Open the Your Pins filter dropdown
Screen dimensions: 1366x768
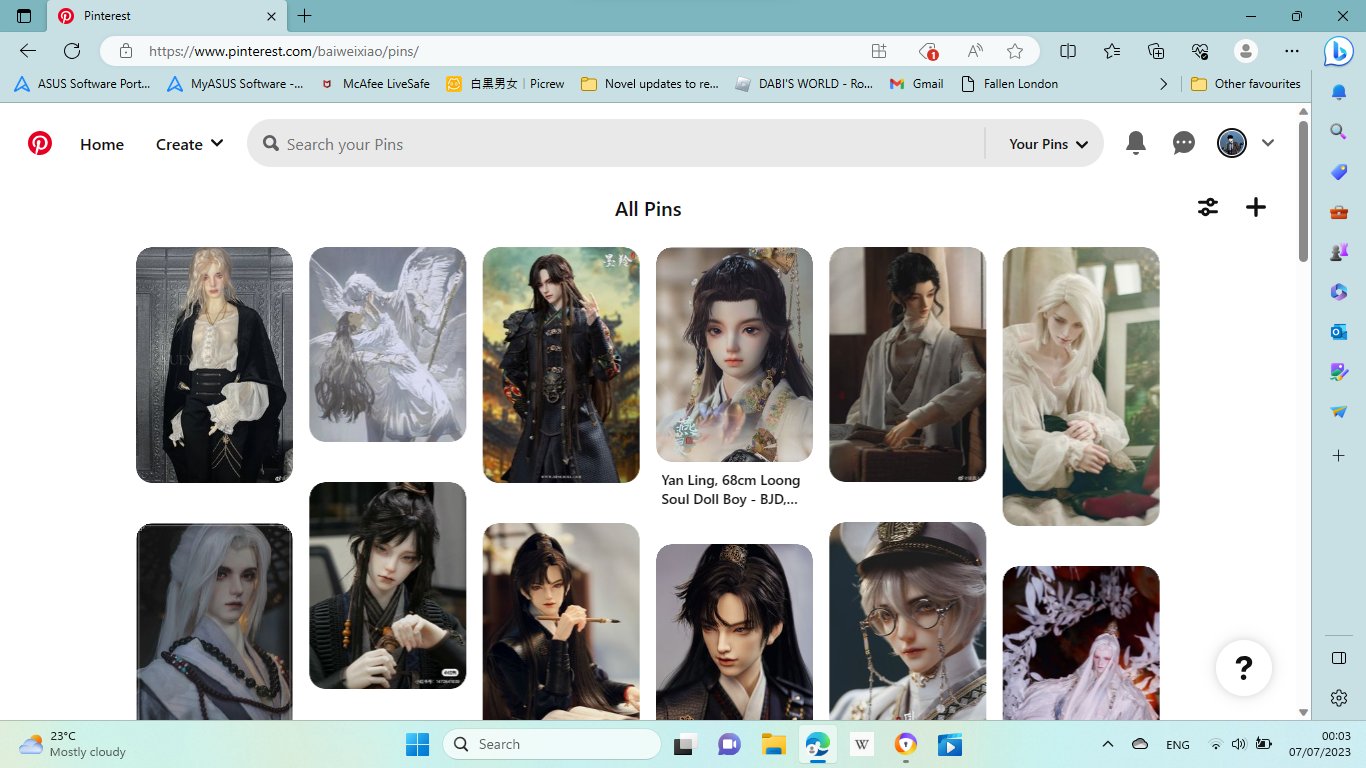1048,144
